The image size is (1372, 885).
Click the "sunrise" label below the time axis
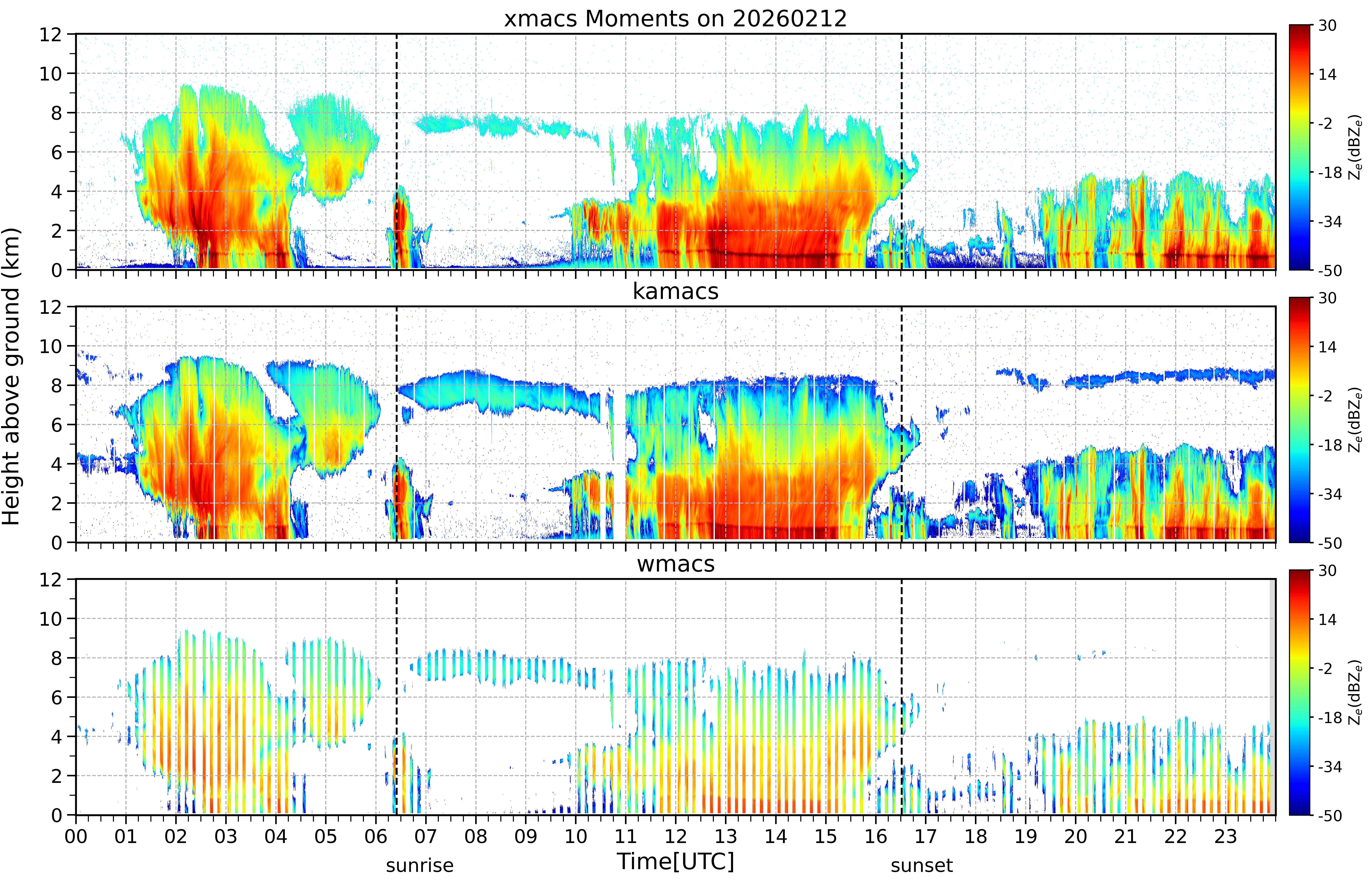pos(420,865)
